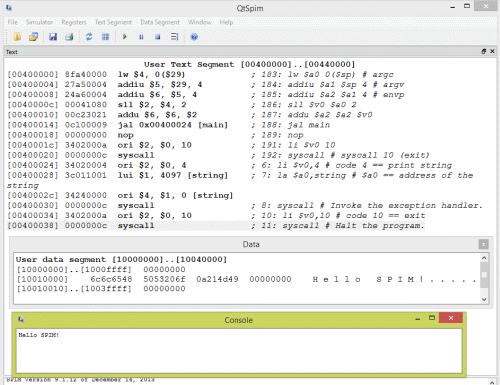500x385 pixels.
Task: Click comment 'code 4 == print string'
Action: coord(393,165)
